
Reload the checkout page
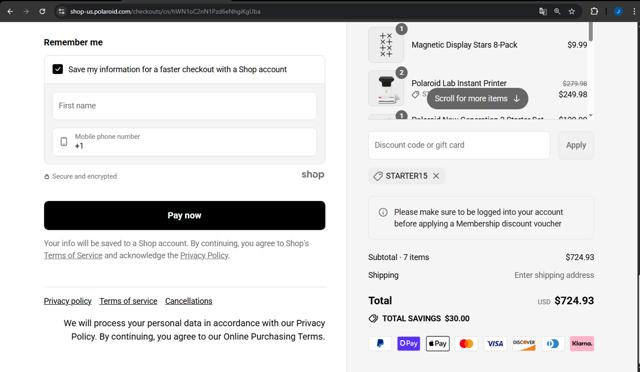click(42, 11)
